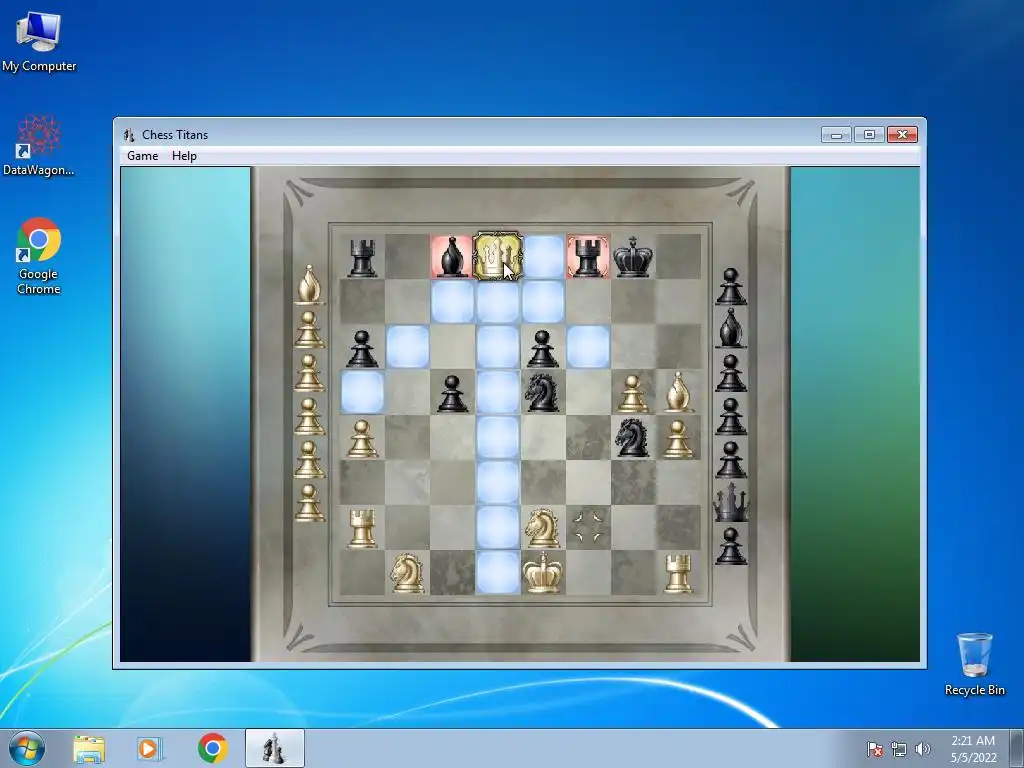1024x768 pixels.
Task: Move queen to highlighted square a5
Action: 362,392
